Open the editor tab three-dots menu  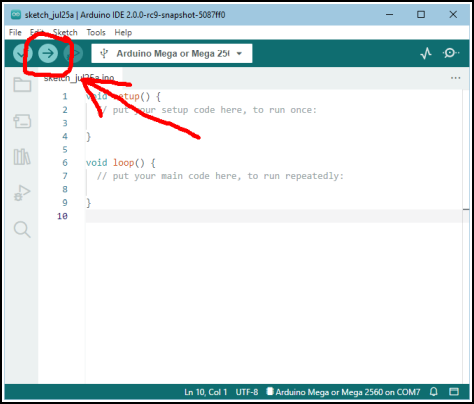tap(455, 78)
